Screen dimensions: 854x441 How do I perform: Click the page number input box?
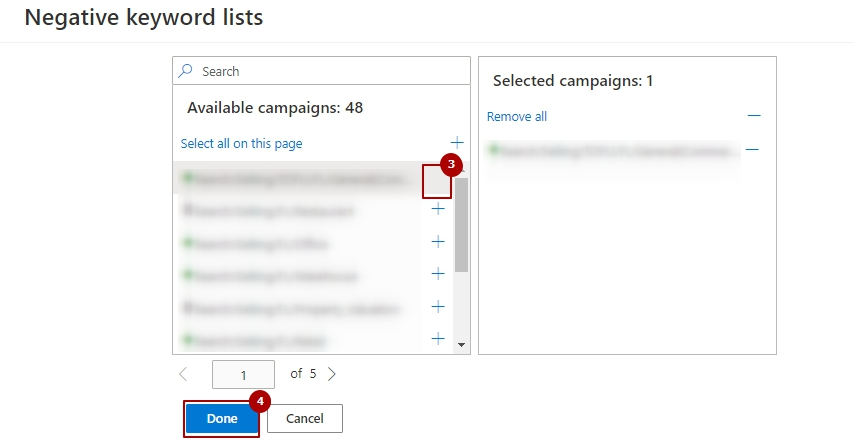coord(243,375)
